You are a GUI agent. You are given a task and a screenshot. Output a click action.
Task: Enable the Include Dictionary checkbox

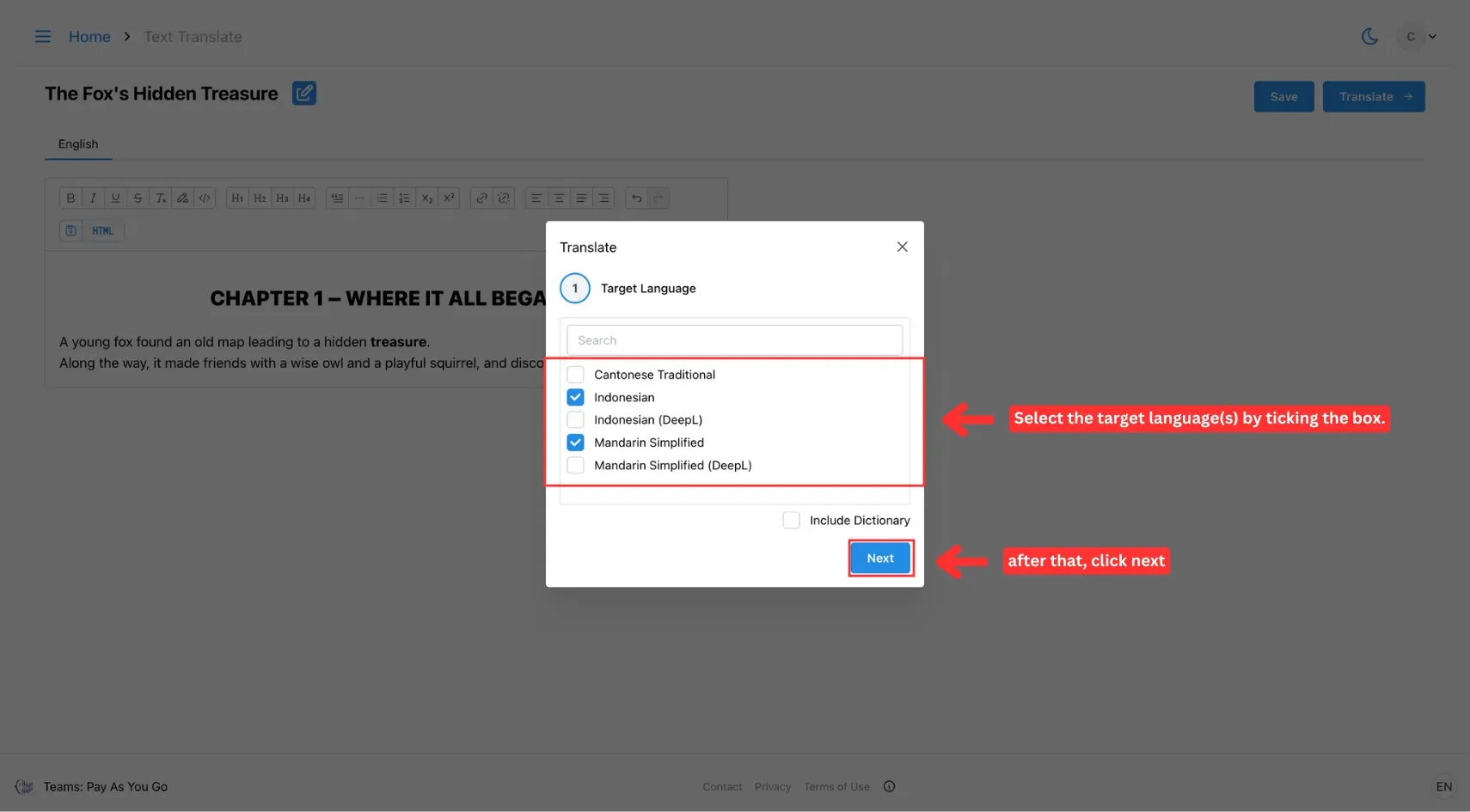tap(791, 520)
